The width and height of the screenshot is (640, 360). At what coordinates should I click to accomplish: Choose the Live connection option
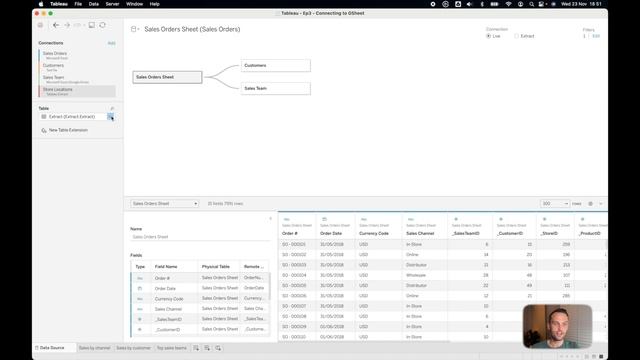[493, 36]
